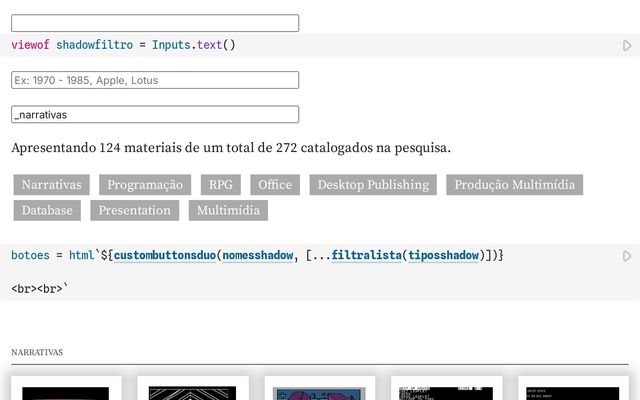
Task: Open the third thumbnail with colorful image
Action: 320,388
